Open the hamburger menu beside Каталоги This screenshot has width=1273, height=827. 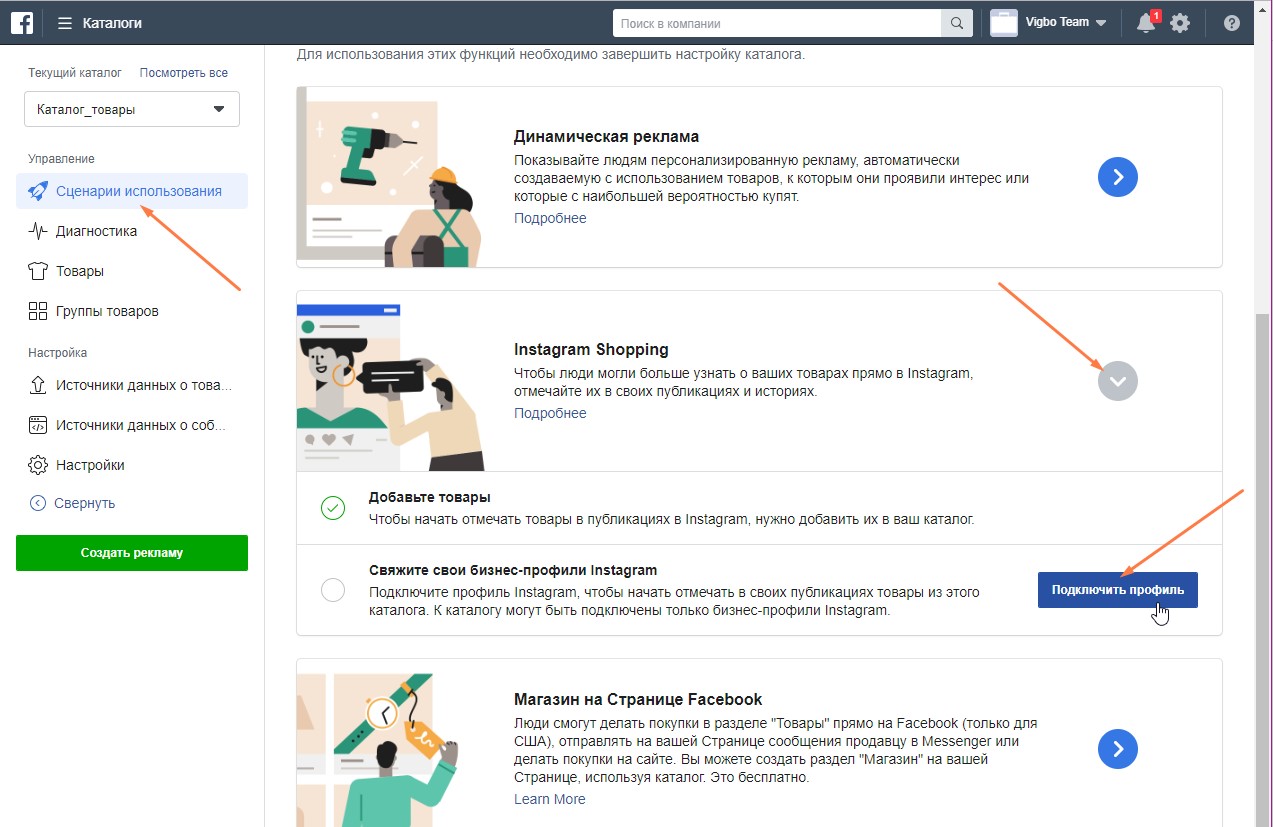pos(64,22)
